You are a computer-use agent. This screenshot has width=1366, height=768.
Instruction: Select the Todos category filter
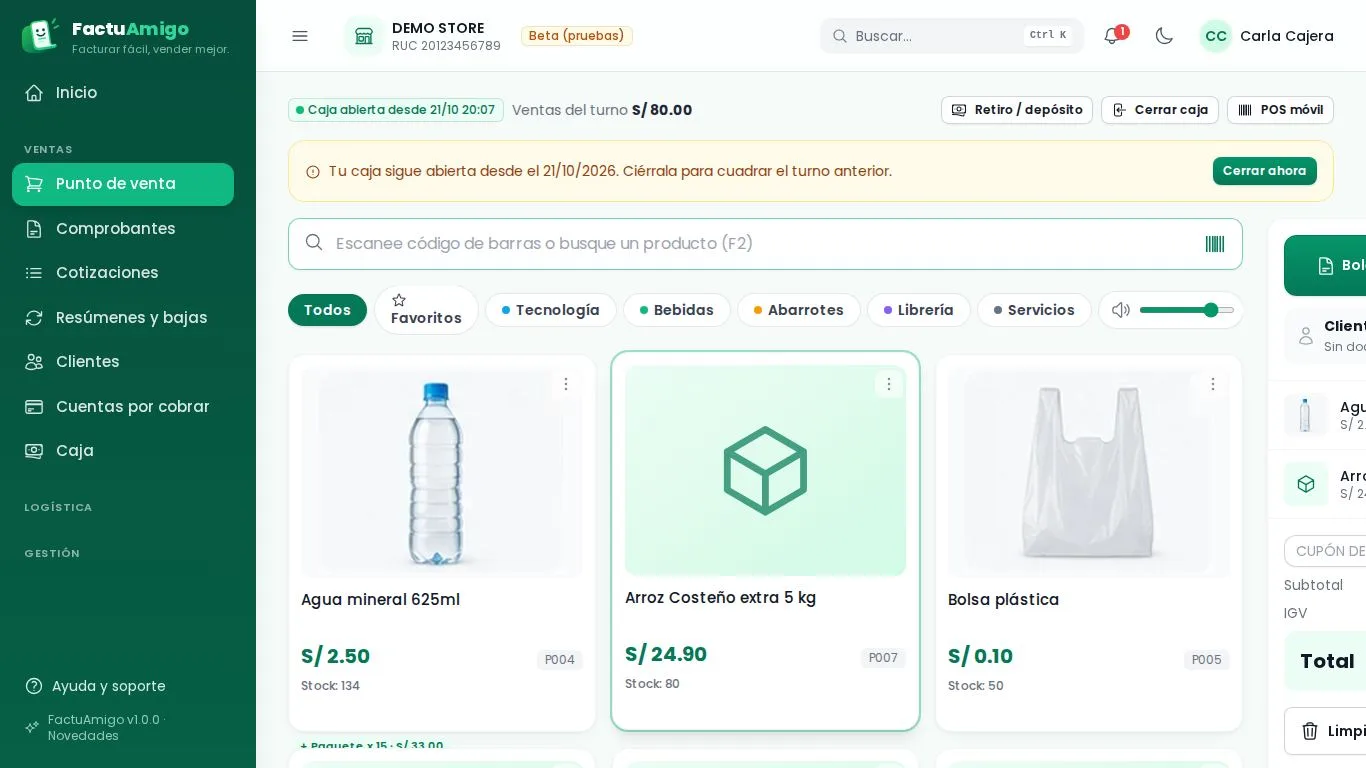click(327, 310)
